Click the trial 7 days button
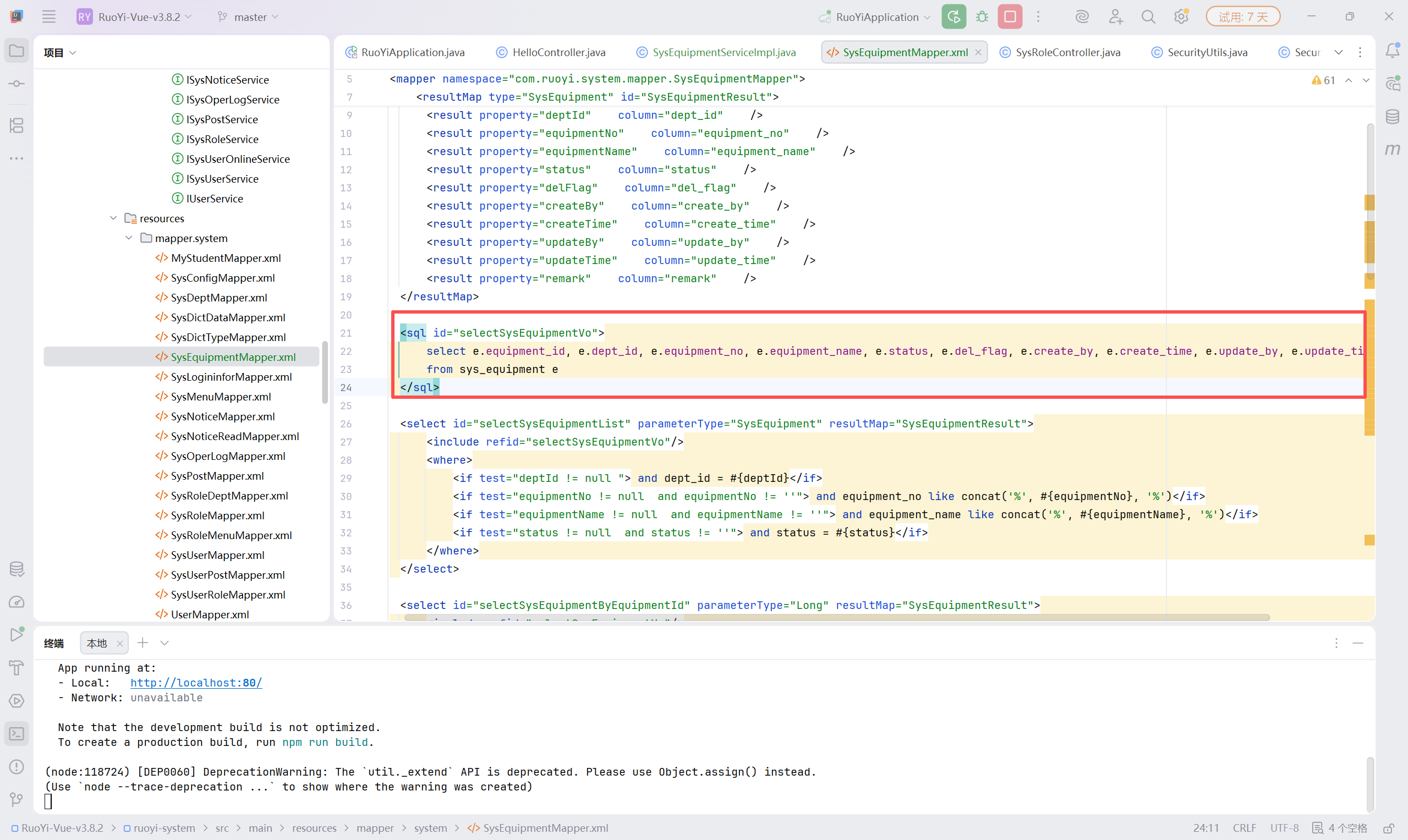The width and height of the screenshot is (1408, 840). coord(1243,17)
